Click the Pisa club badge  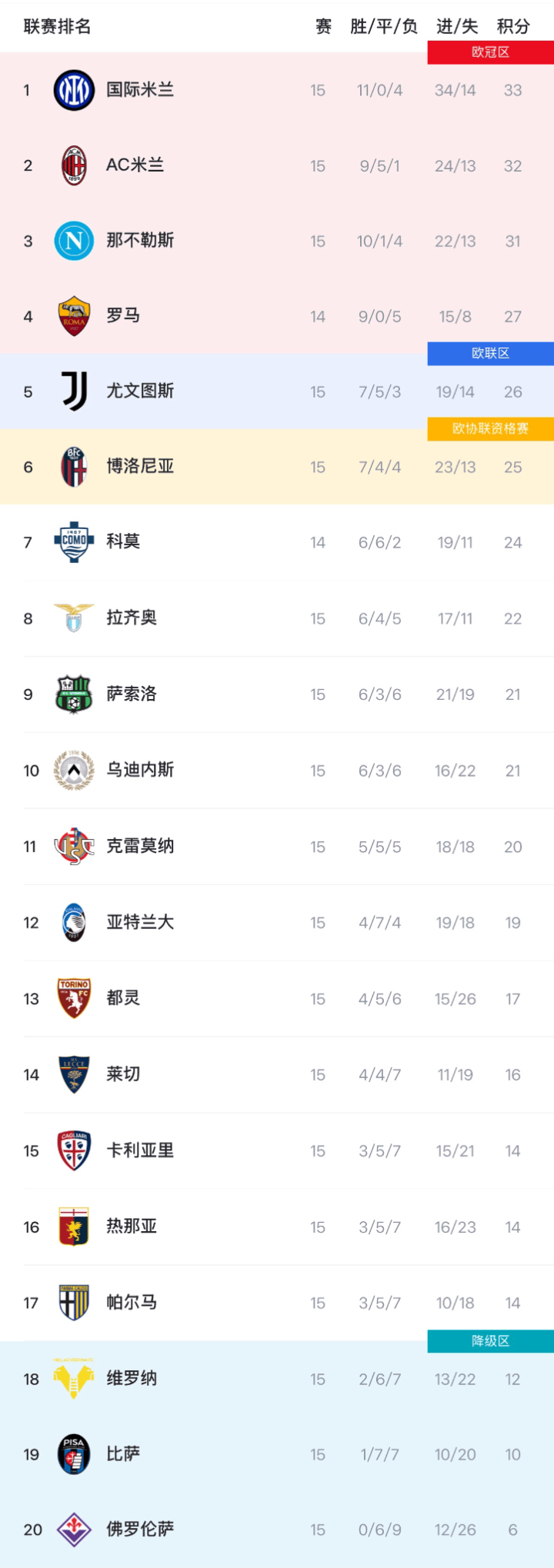tap(74, 1454)
